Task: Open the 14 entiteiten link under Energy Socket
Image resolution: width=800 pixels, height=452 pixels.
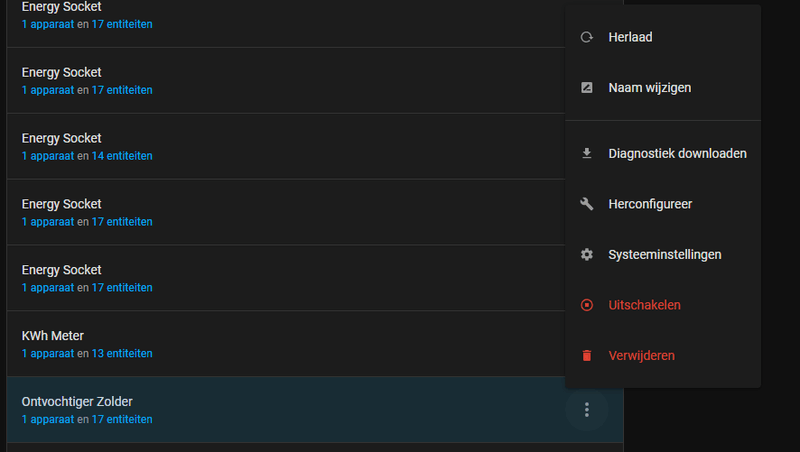Action: [122, 156]
